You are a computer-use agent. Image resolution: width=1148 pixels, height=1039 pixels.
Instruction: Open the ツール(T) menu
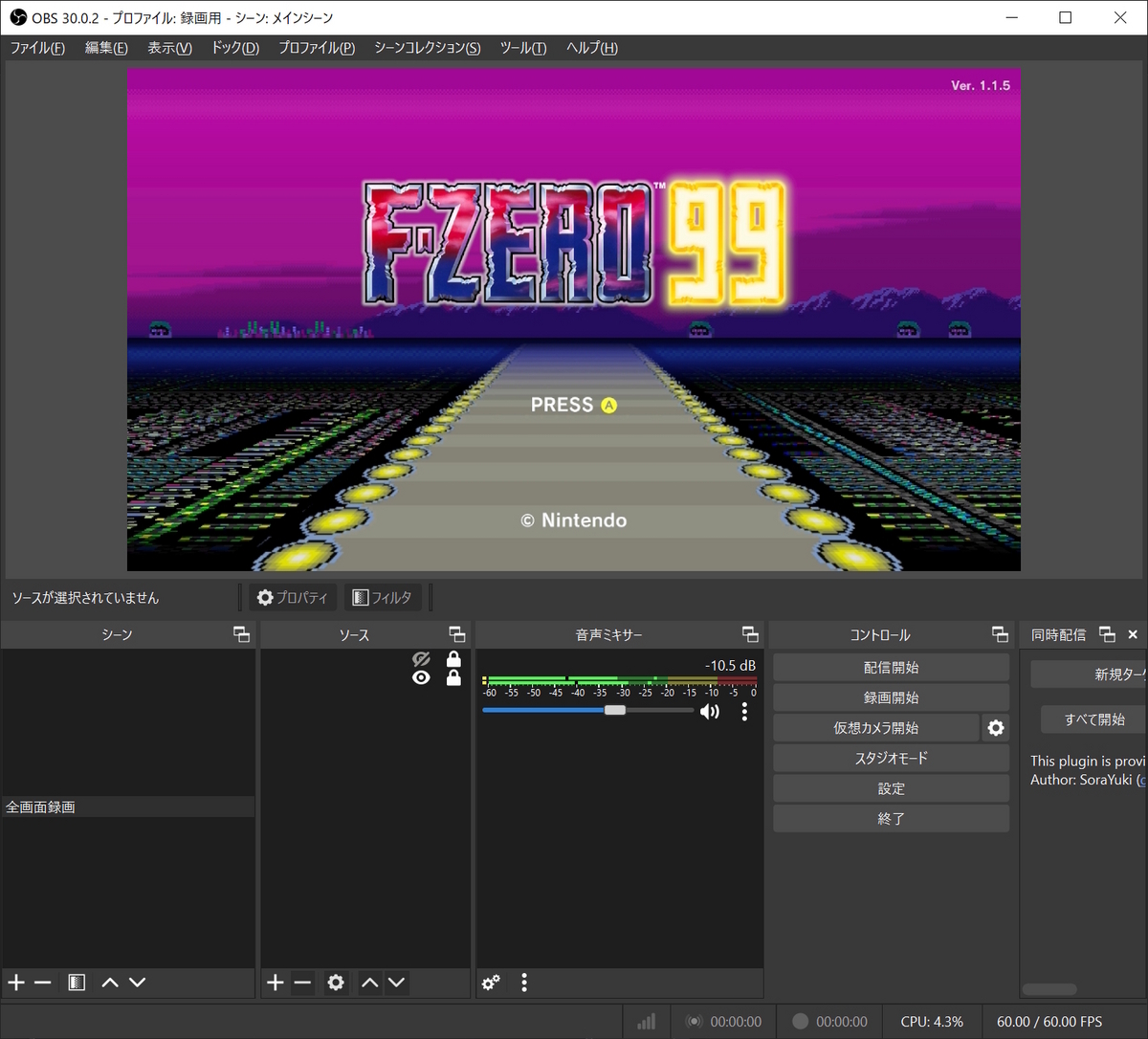point(523,48)
